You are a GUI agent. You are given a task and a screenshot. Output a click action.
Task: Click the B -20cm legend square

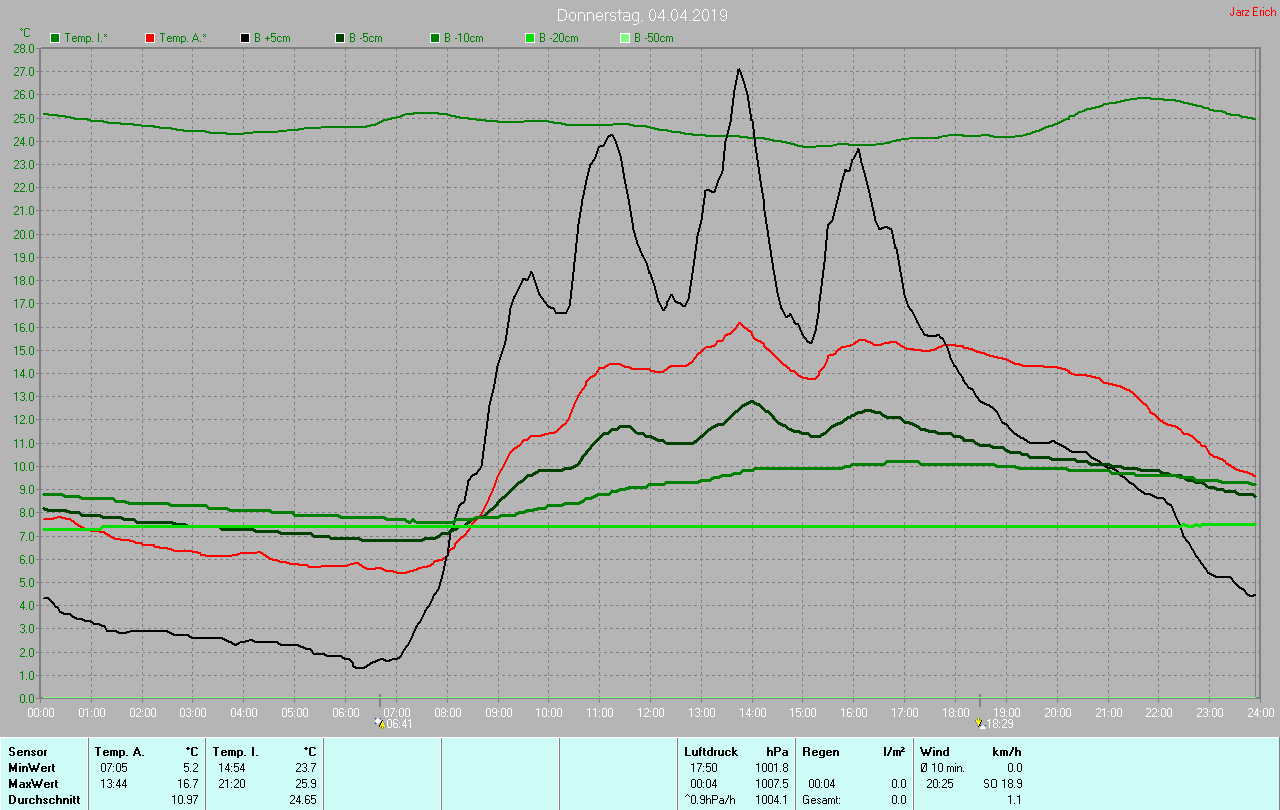[530, 38]
